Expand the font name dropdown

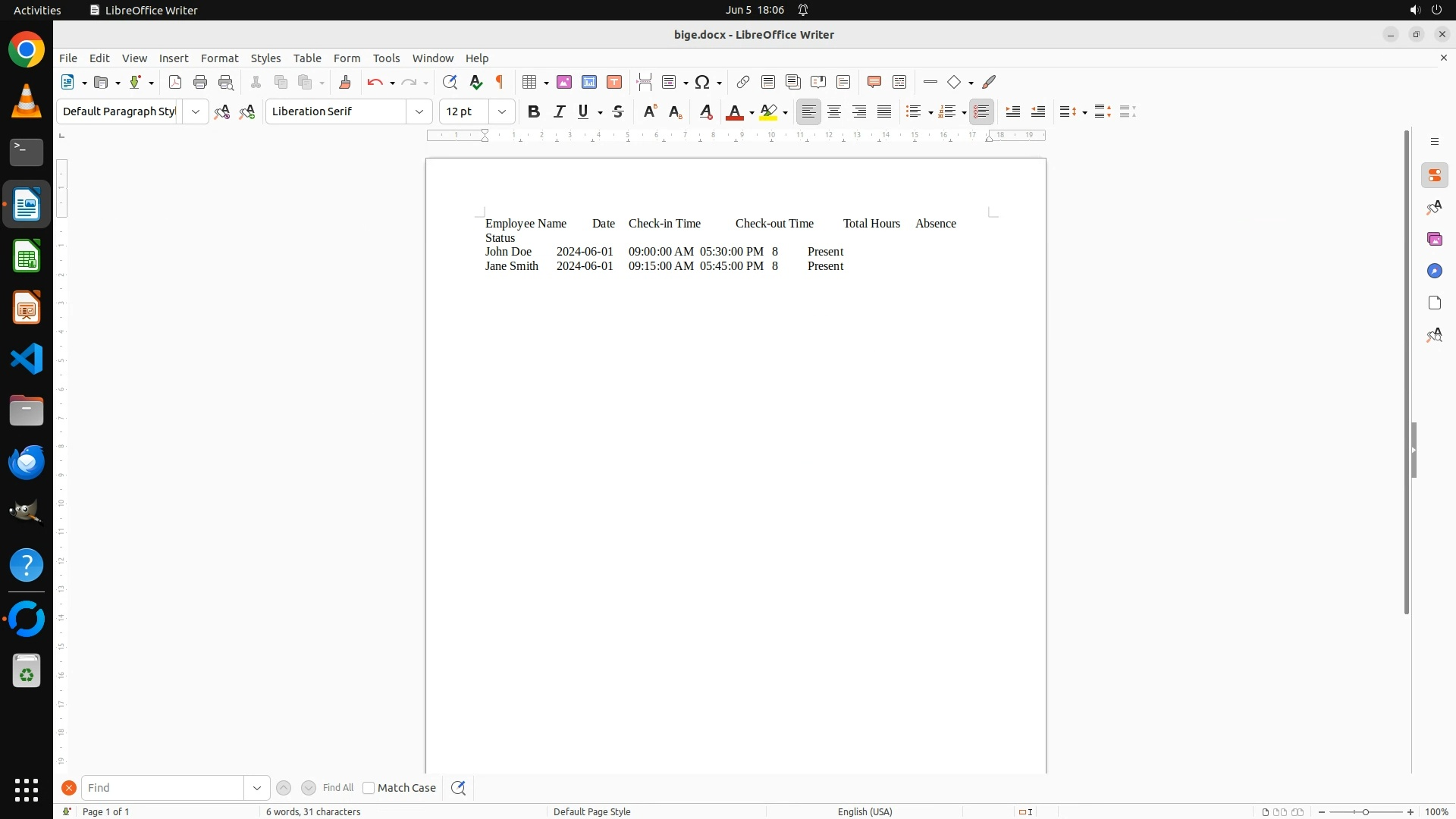419,111
